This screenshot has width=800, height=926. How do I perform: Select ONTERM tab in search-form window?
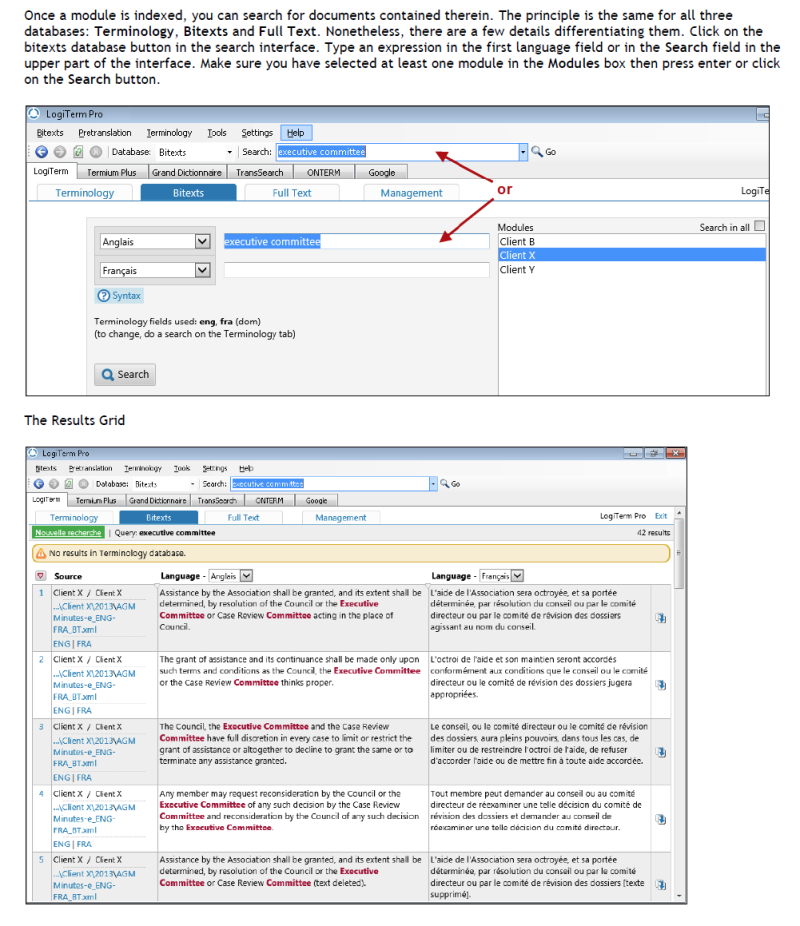click(x=324, y=172)
